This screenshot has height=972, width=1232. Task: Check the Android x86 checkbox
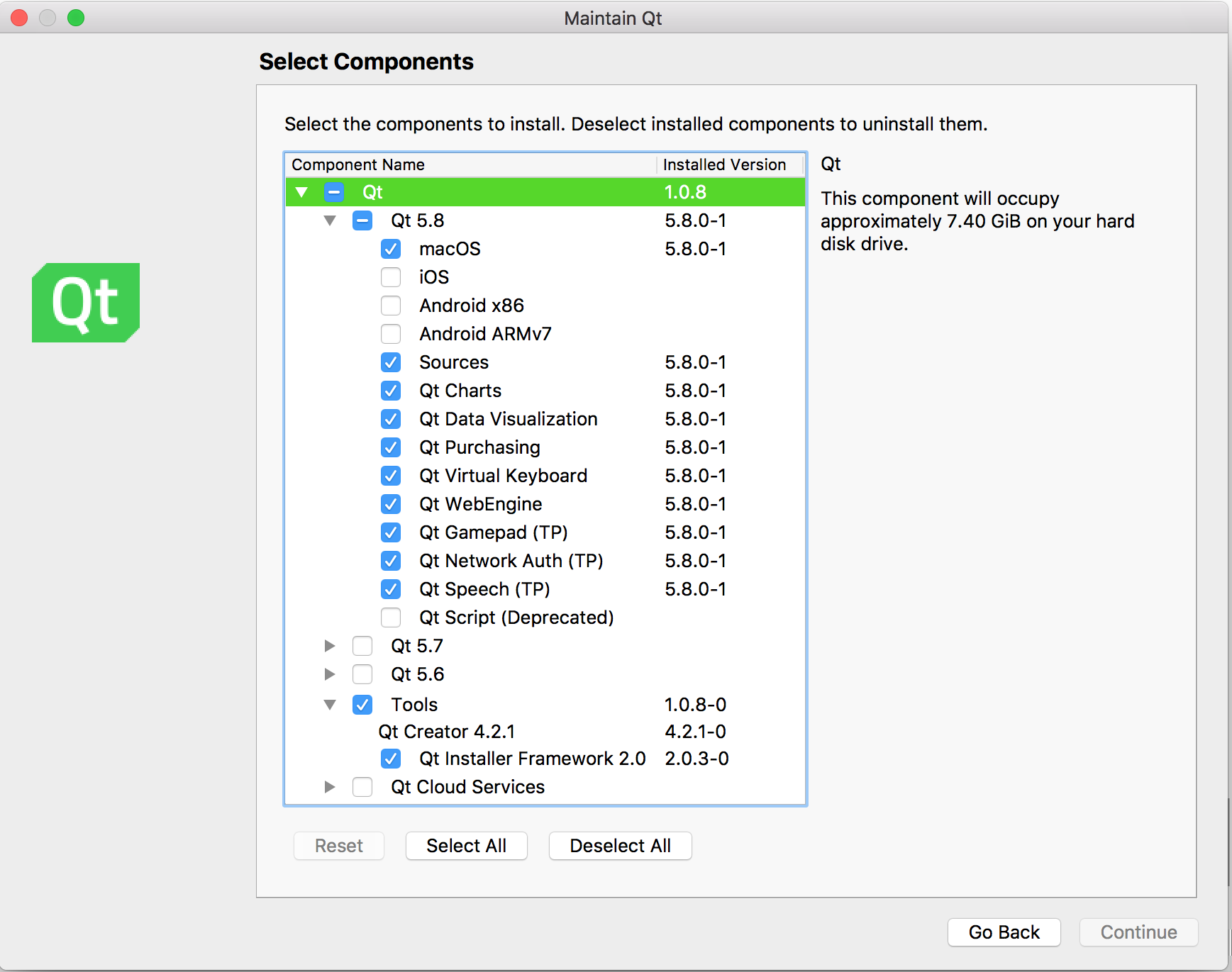point(391,306)
